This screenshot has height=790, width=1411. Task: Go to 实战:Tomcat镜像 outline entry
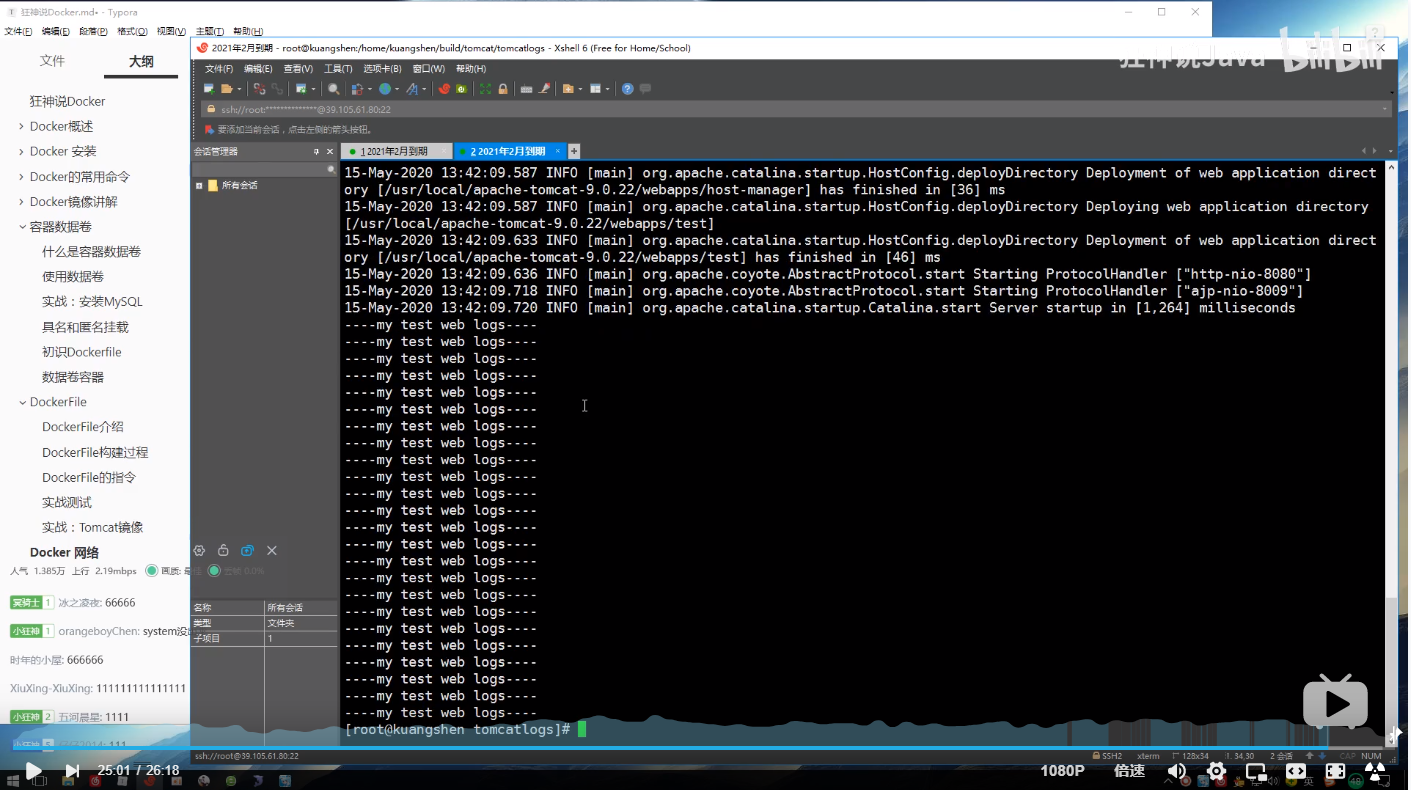pyautogui.click(x=92, y=527)
